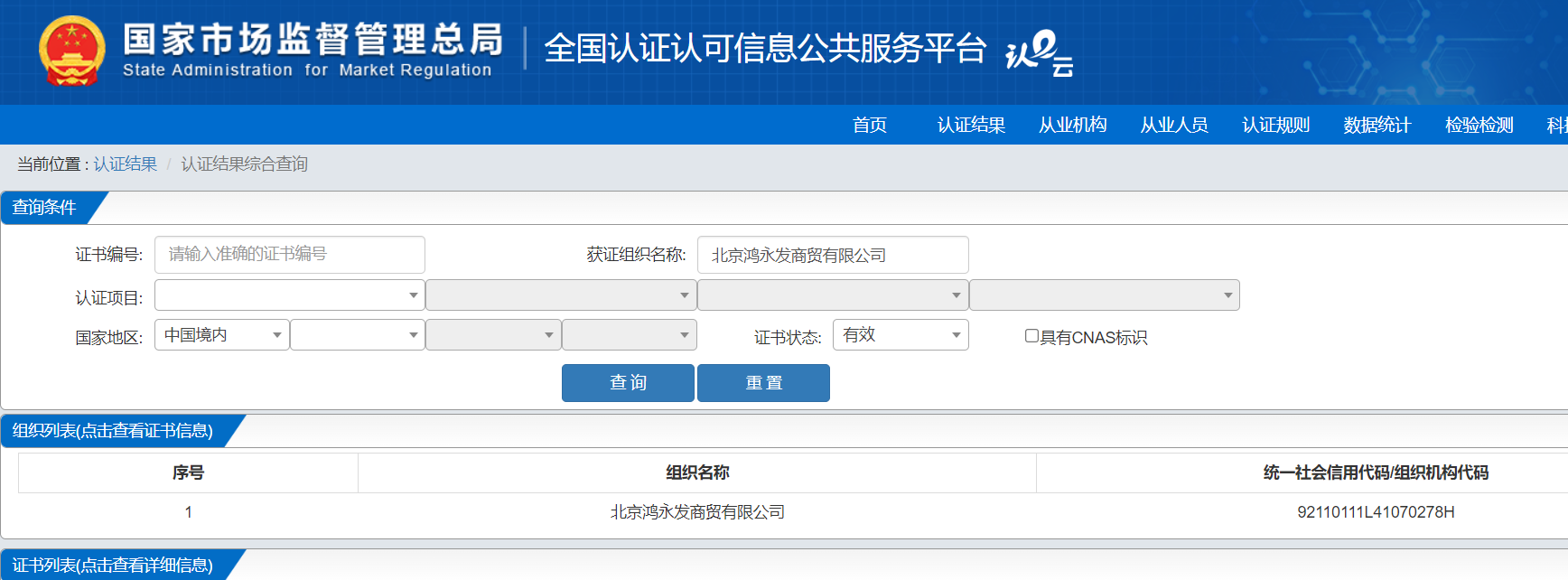Click the 北京鸿永发商贸有限公司 table row cell
This screenshot has height=580, width=1568.
697,512
